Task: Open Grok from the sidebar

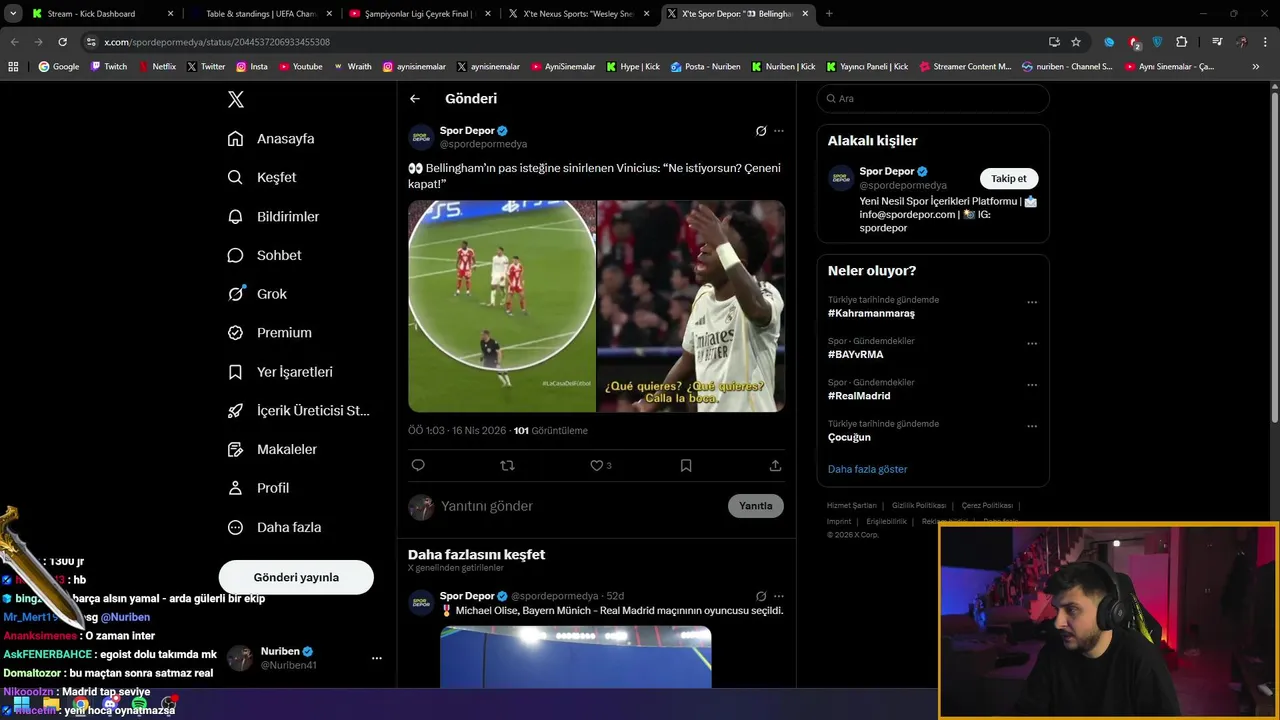Action: tap(257, 294)
